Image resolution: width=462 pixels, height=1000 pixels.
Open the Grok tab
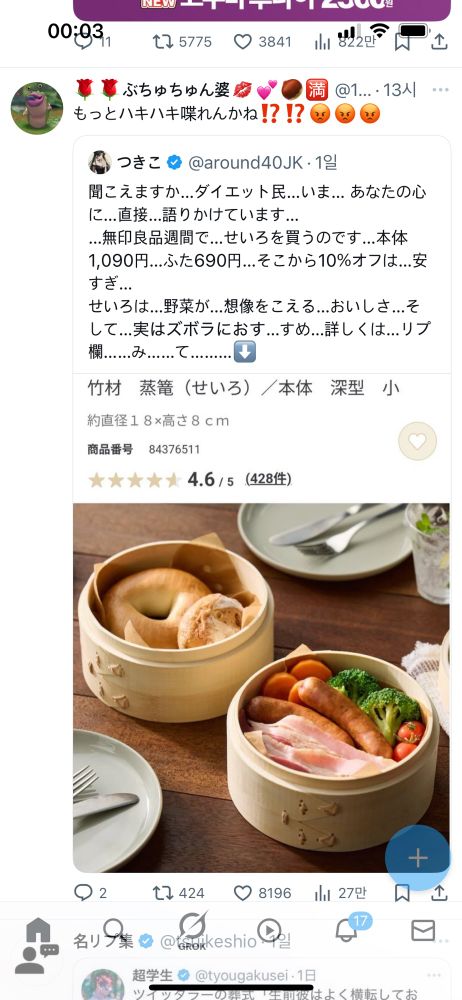192,930
